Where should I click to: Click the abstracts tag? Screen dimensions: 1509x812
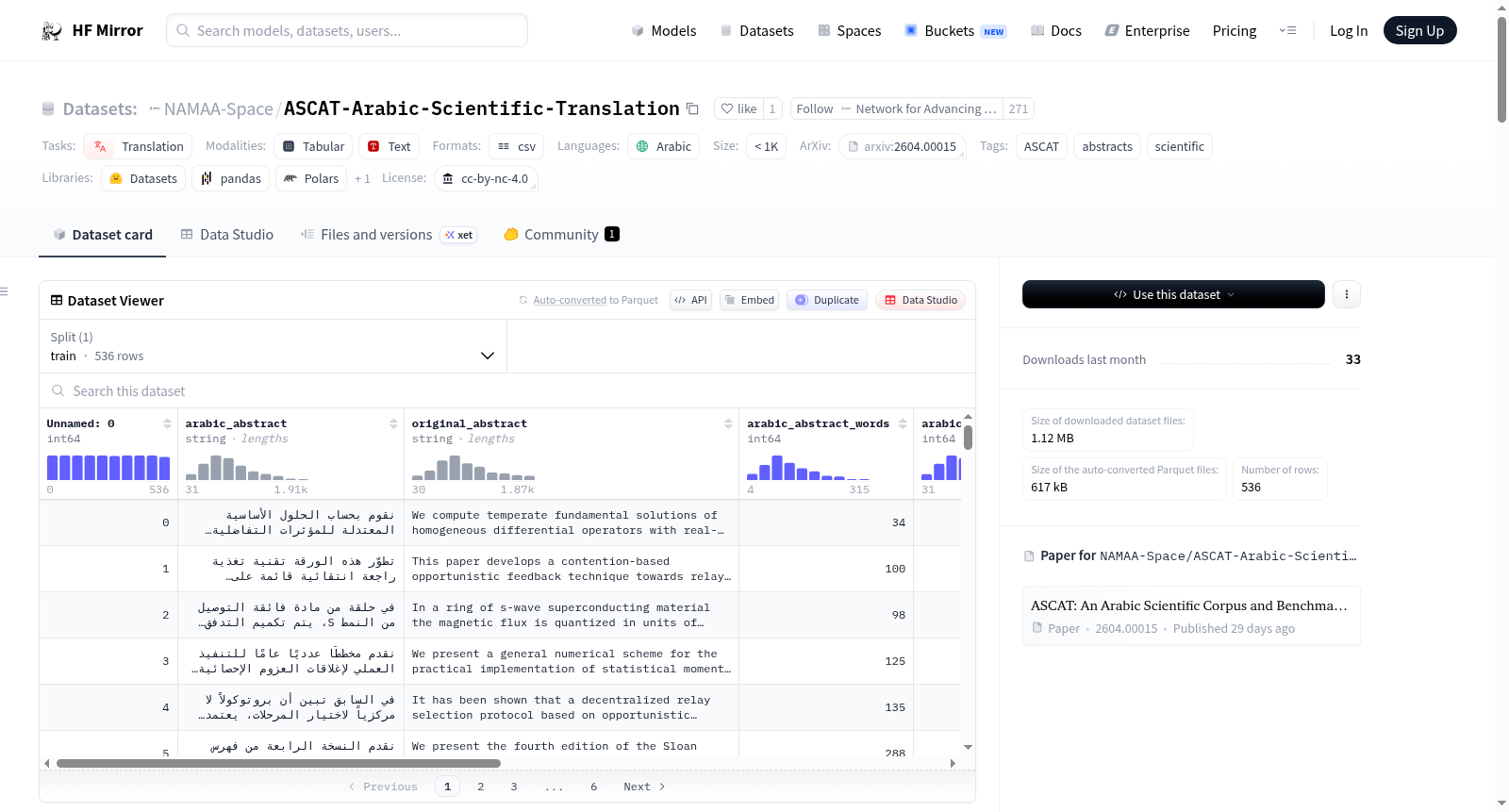click(x=1107, y=146)
